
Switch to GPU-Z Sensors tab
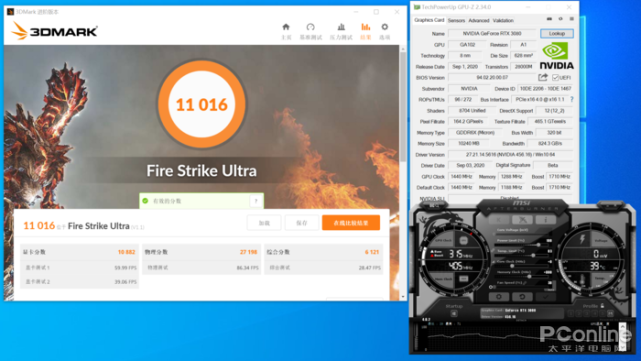[x=456, y=20]
